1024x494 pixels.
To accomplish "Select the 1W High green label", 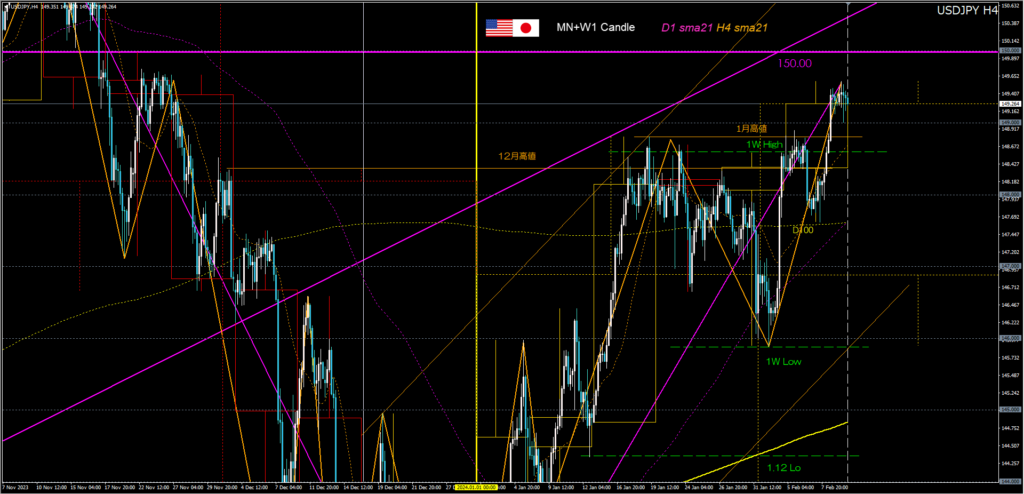I will 764,144.
